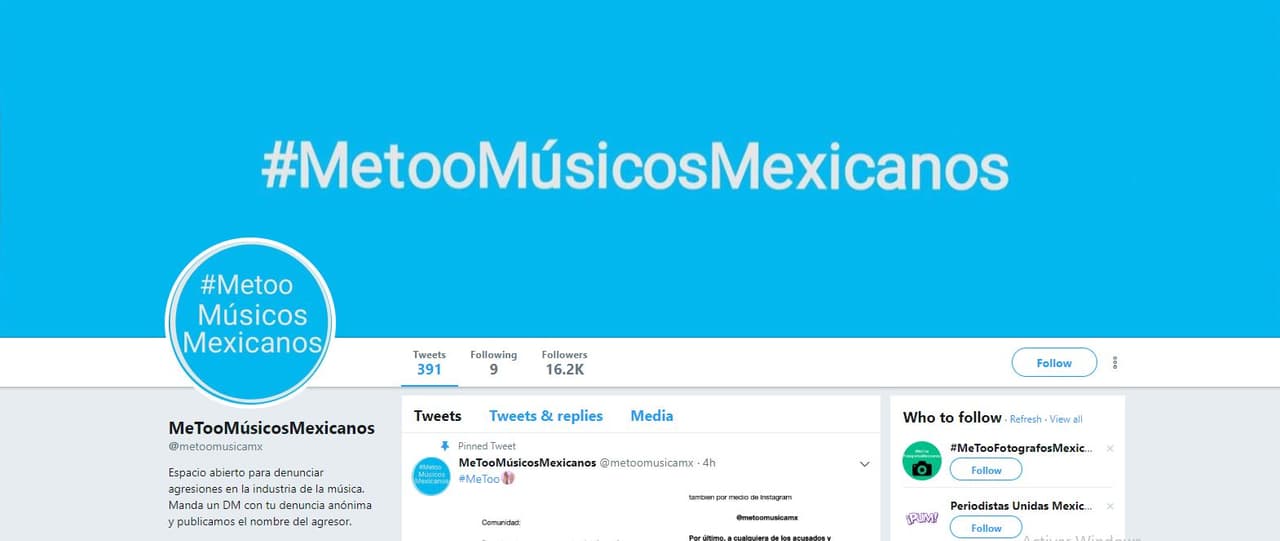The image size is (1280, 541).
Task: Follow #MeTooFotografosMexic suggested account
Action: click(x=986, y=470)
